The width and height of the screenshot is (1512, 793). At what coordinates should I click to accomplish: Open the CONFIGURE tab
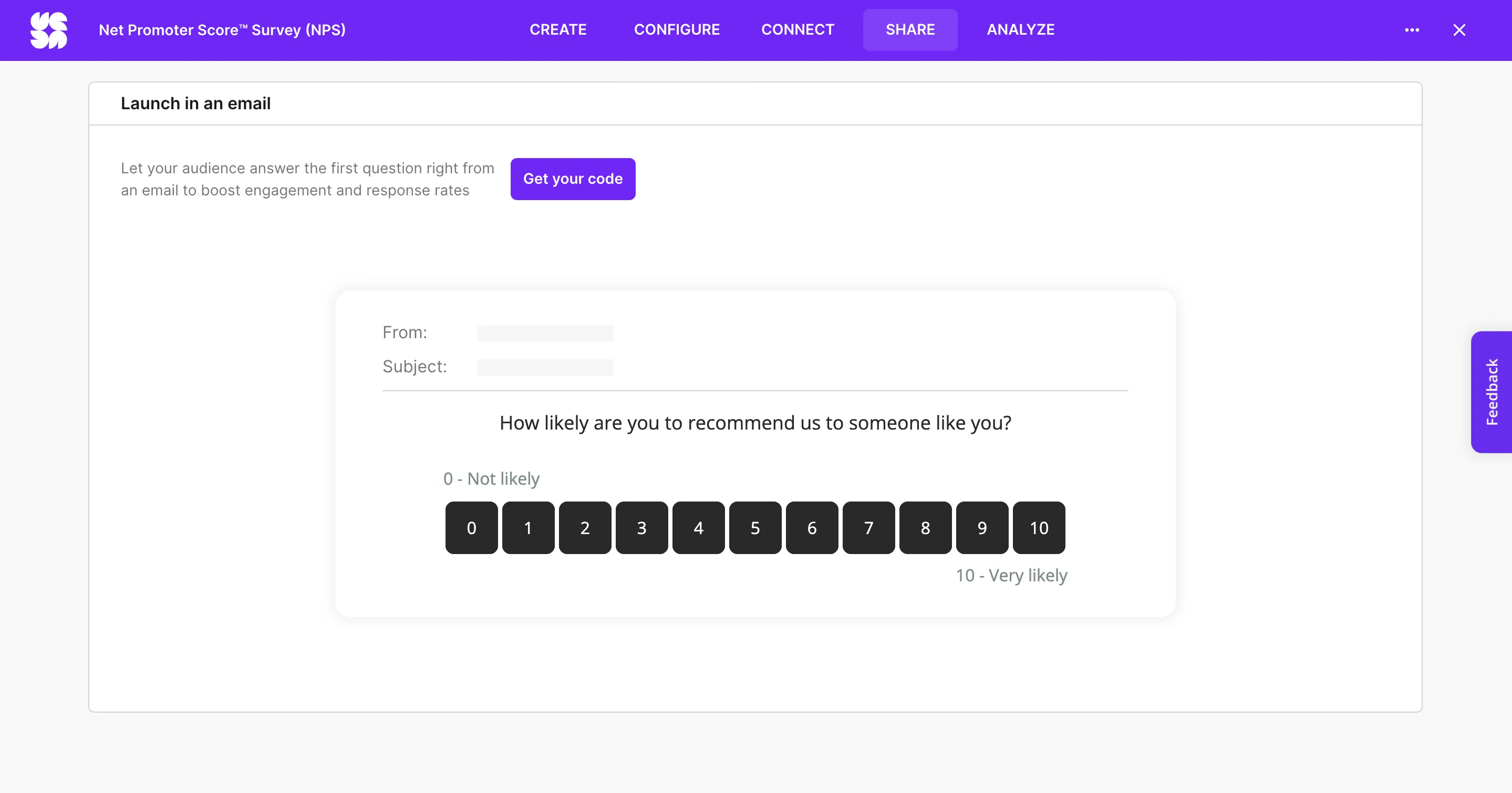click(677, 30)
